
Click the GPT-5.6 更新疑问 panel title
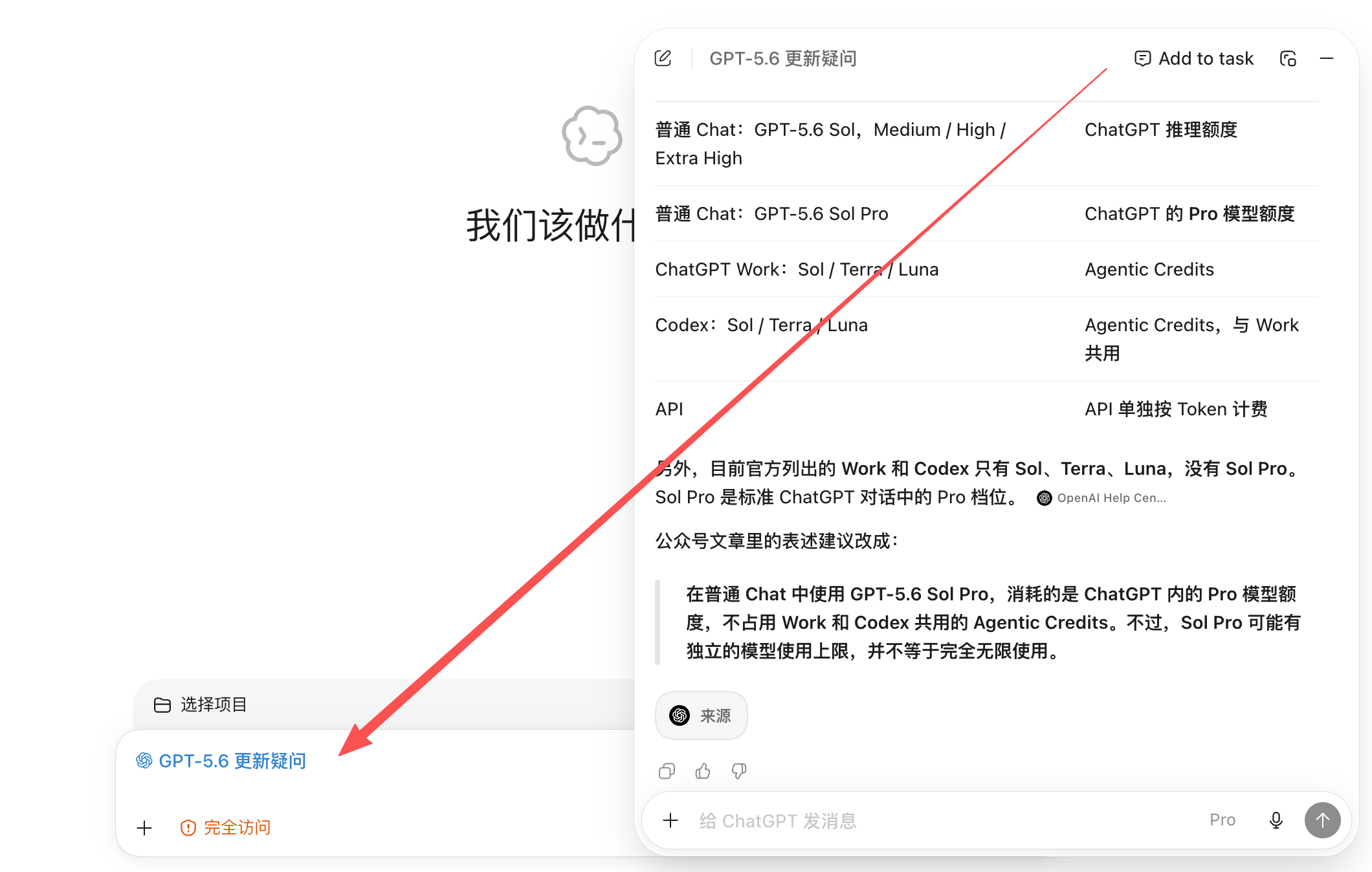pos(783,58)
